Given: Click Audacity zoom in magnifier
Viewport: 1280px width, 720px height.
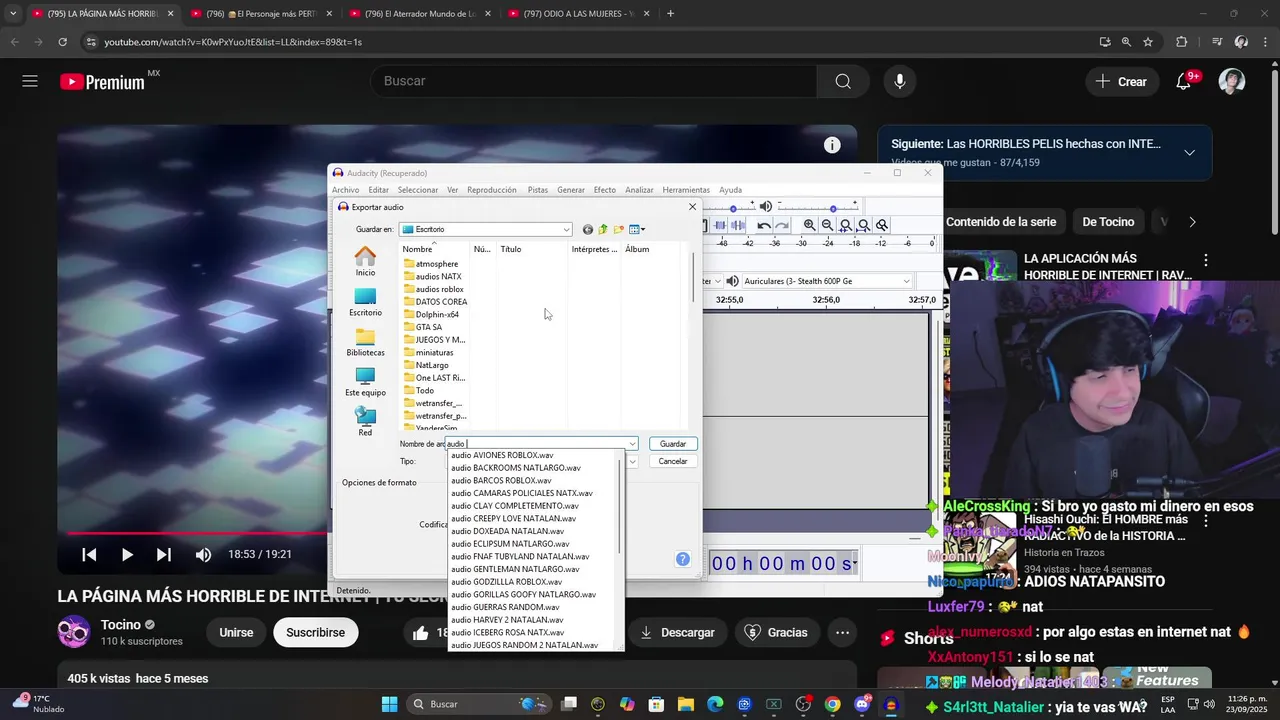Looking at the screenshot, I should tap(809, 225).
